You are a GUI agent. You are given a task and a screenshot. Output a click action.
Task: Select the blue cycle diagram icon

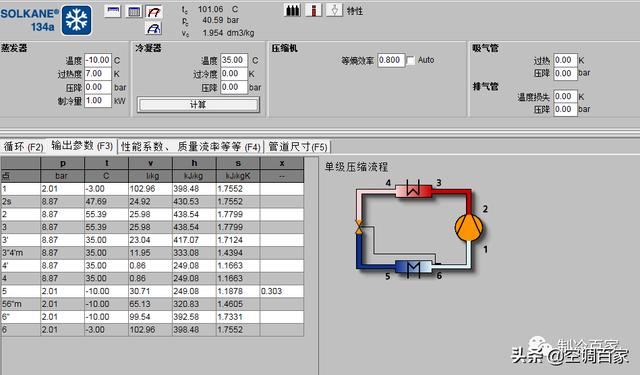pyautogui.click(x=154, y=28)
